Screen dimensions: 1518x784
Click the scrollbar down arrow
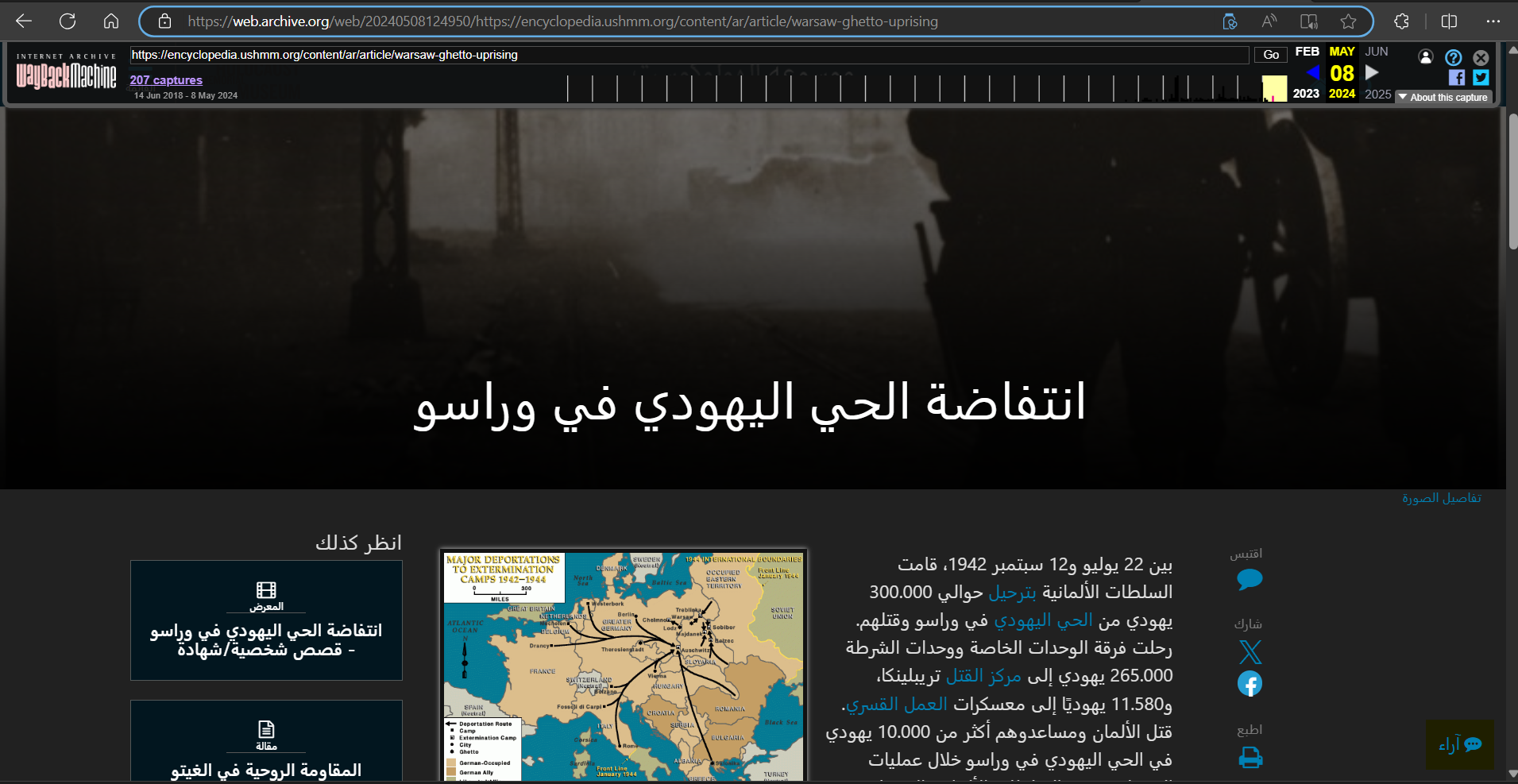[x=1512, y=773]
